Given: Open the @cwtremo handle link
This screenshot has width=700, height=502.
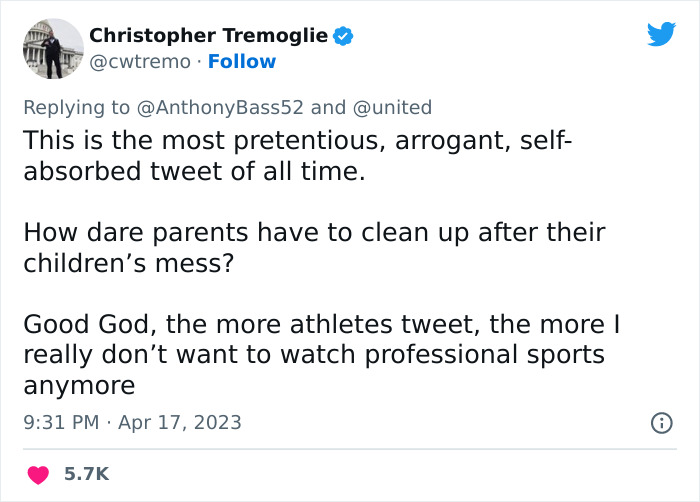Looking at the screenshot, I should 139,62.
